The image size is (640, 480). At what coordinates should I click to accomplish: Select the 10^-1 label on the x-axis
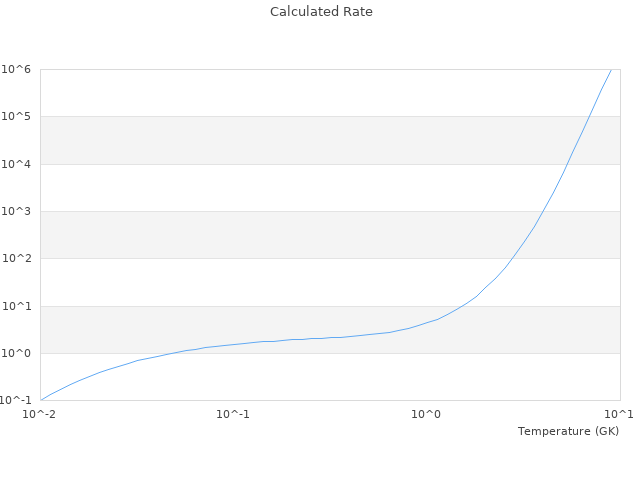pos(233,415)
